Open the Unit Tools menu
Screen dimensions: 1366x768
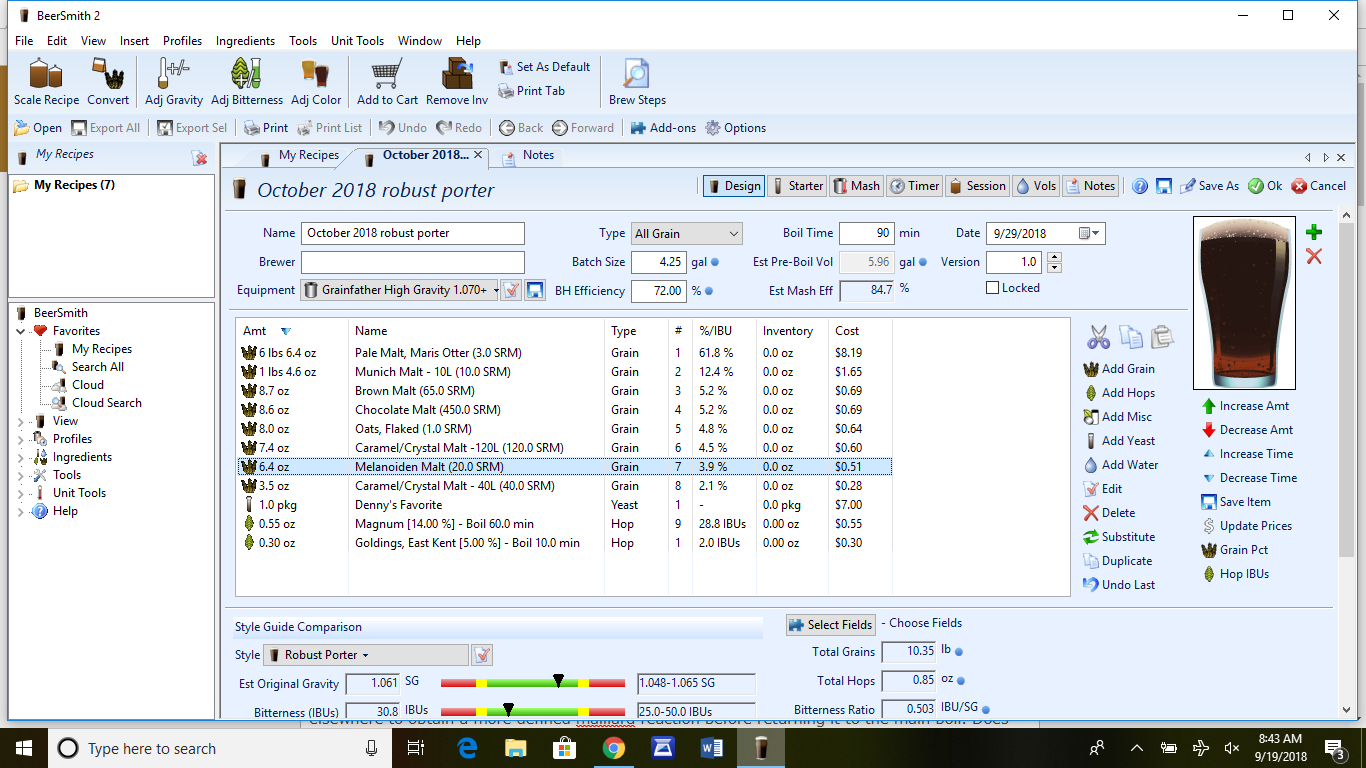coord(358,41)
